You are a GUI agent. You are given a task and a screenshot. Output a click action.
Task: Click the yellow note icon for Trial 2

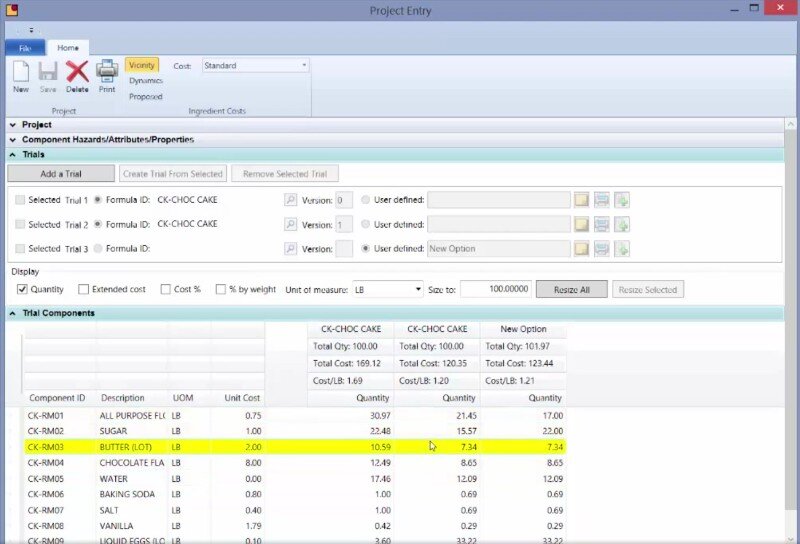(581, 224)
